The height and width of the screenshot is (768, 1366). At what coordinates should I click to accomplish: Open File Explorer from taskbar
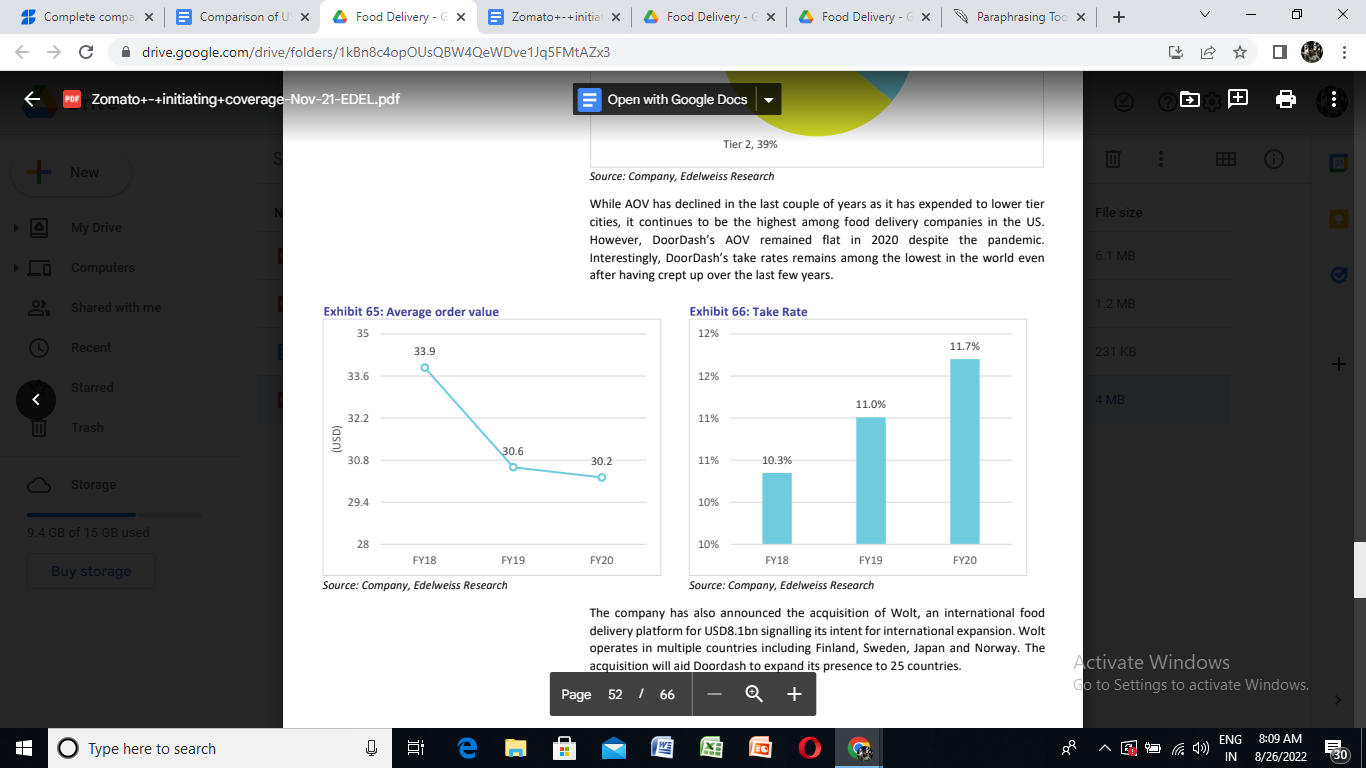[x=515, y=748]
